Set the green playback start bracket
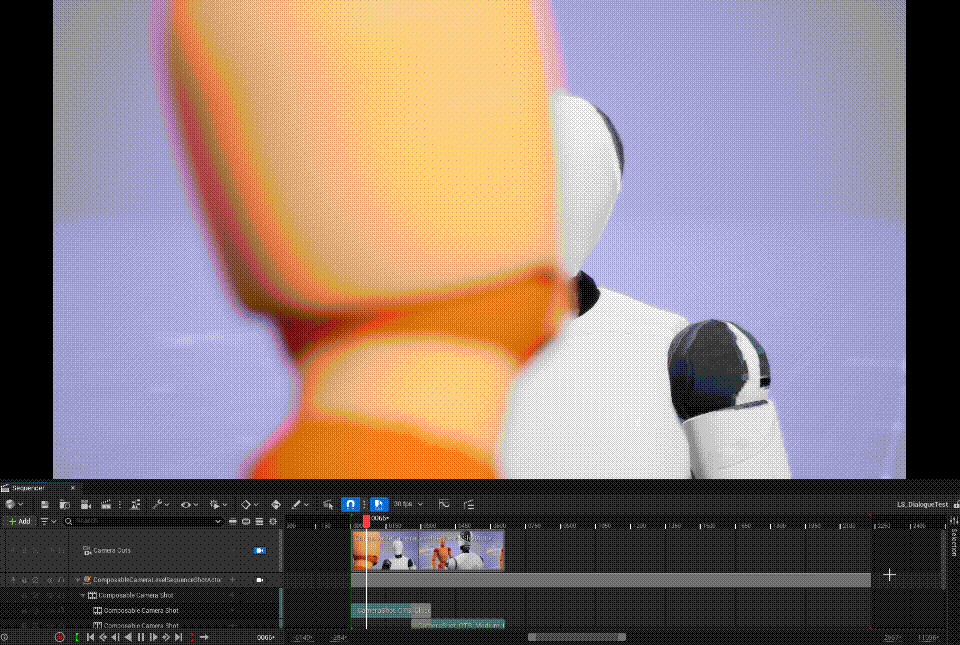Viewport: 960px width, 645px height. [x=77, y=637]
